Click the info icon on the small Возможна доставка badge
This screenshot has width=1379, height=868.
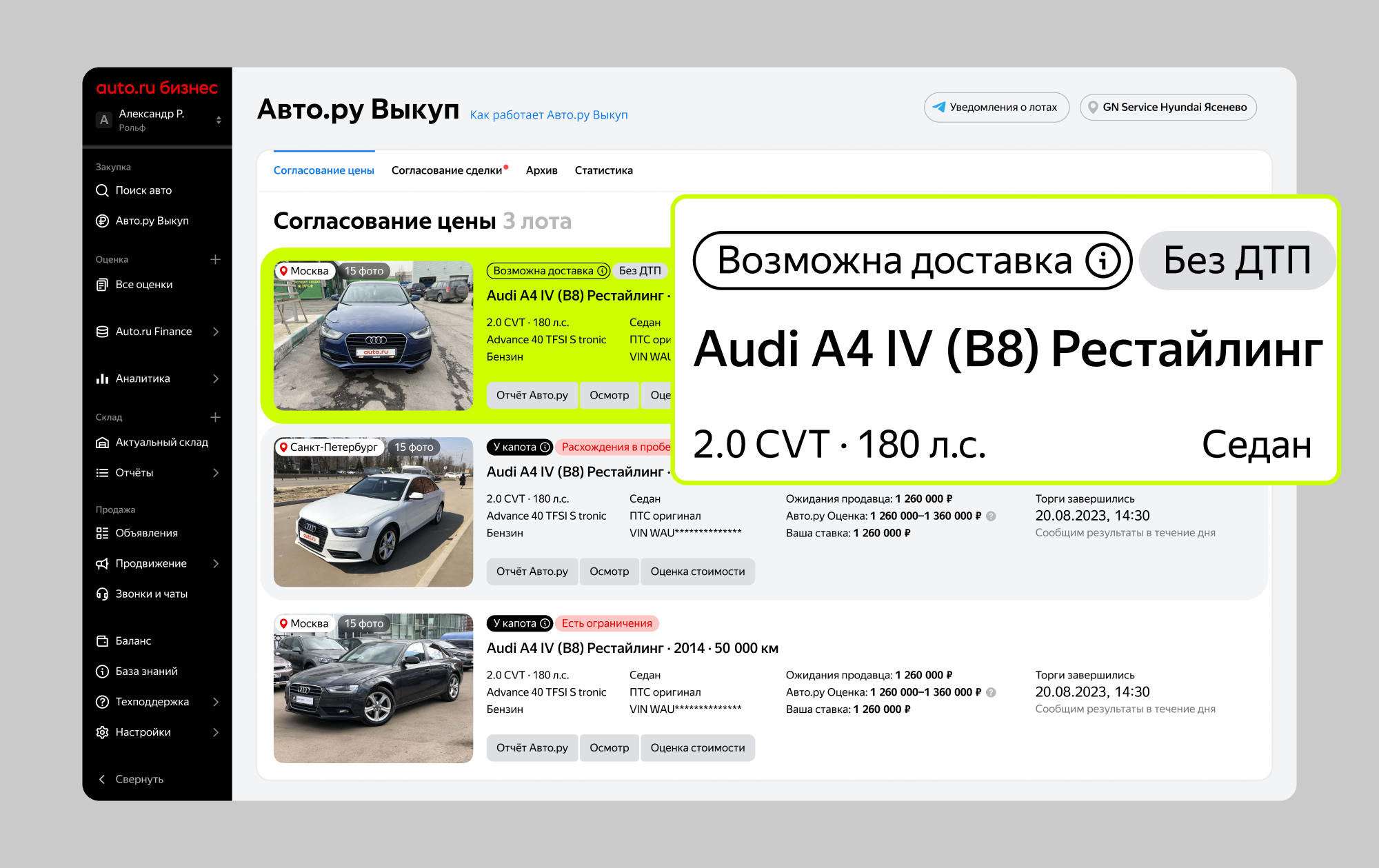pos(602,271)
